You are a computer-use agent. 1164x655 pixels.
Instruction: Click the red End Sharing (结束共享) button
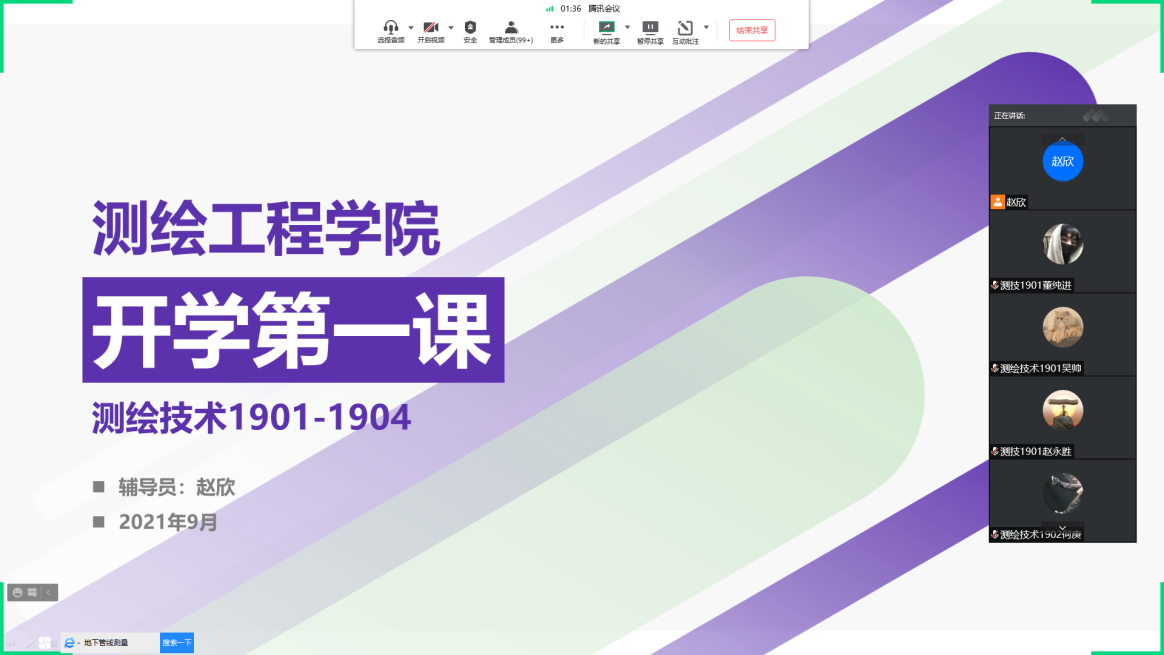click(752, 30)
